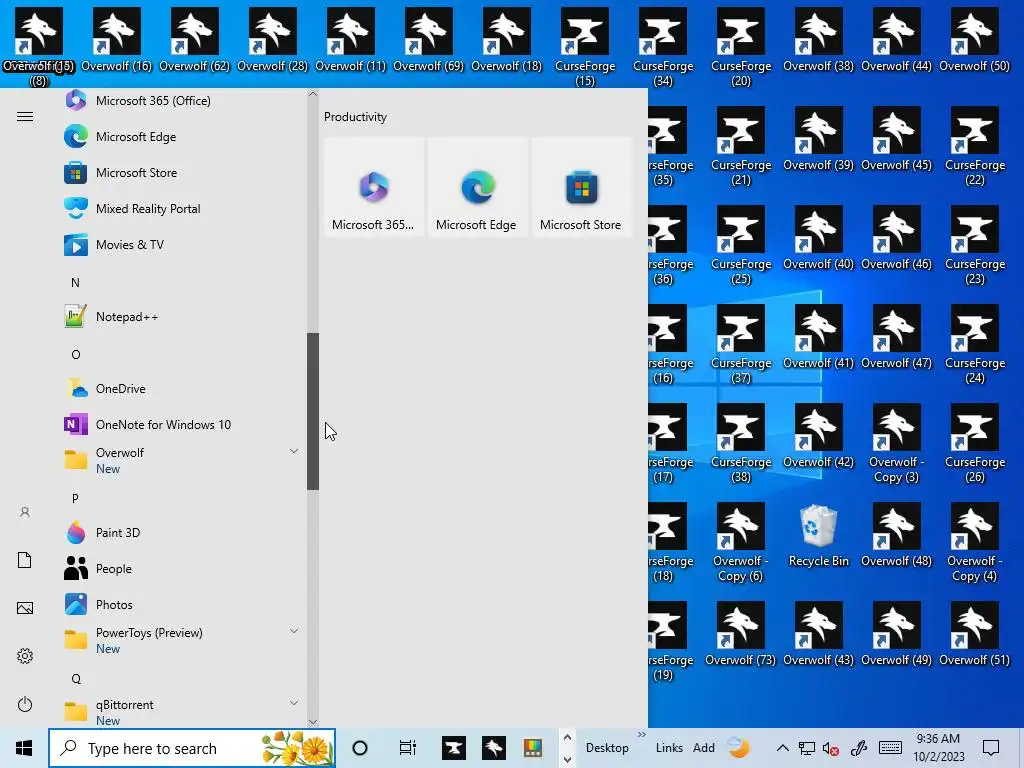Select CurseForge (26) desktop shortcut
The image size is (1024, 768).
(975, 444)
